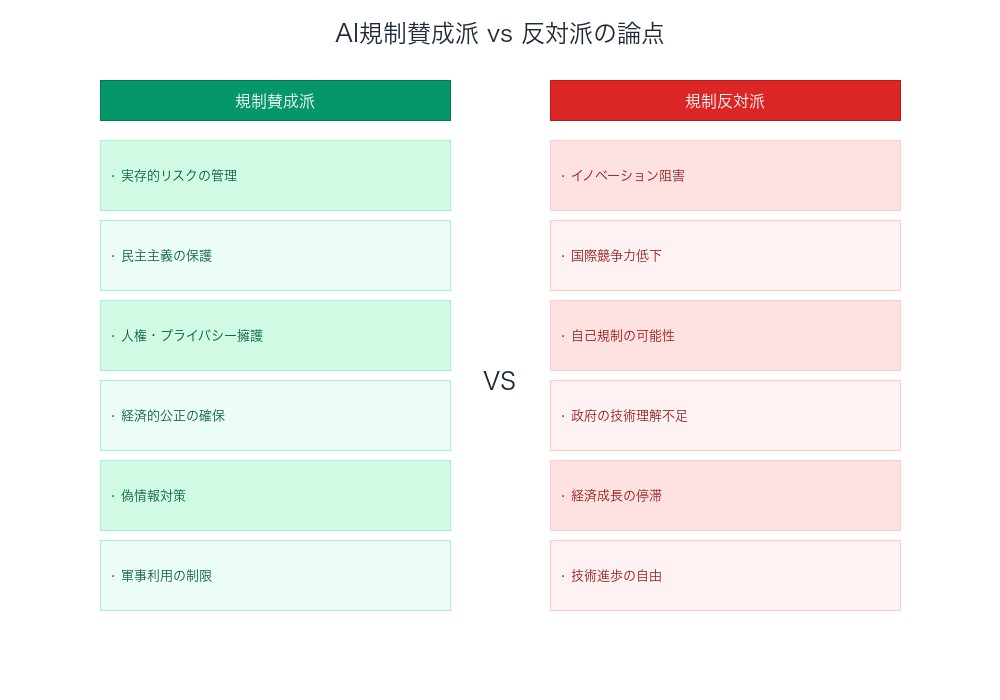The image size is (1000, 700).
Task: Select the 技術進歩の自由 item
Action: pyautogui.click(x=725, y=576)
